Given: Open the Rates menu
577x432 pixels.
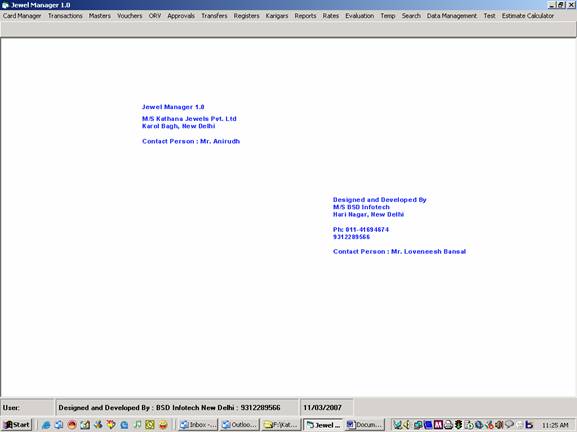Looking at the screenshot, I should tap(331, 16).
